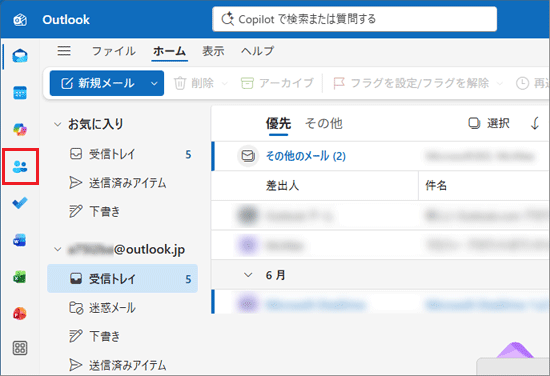Open the 迷惑メール folder
Image resolution: width=550 pixels, height=376 pixels.
[x=122, y=308]
